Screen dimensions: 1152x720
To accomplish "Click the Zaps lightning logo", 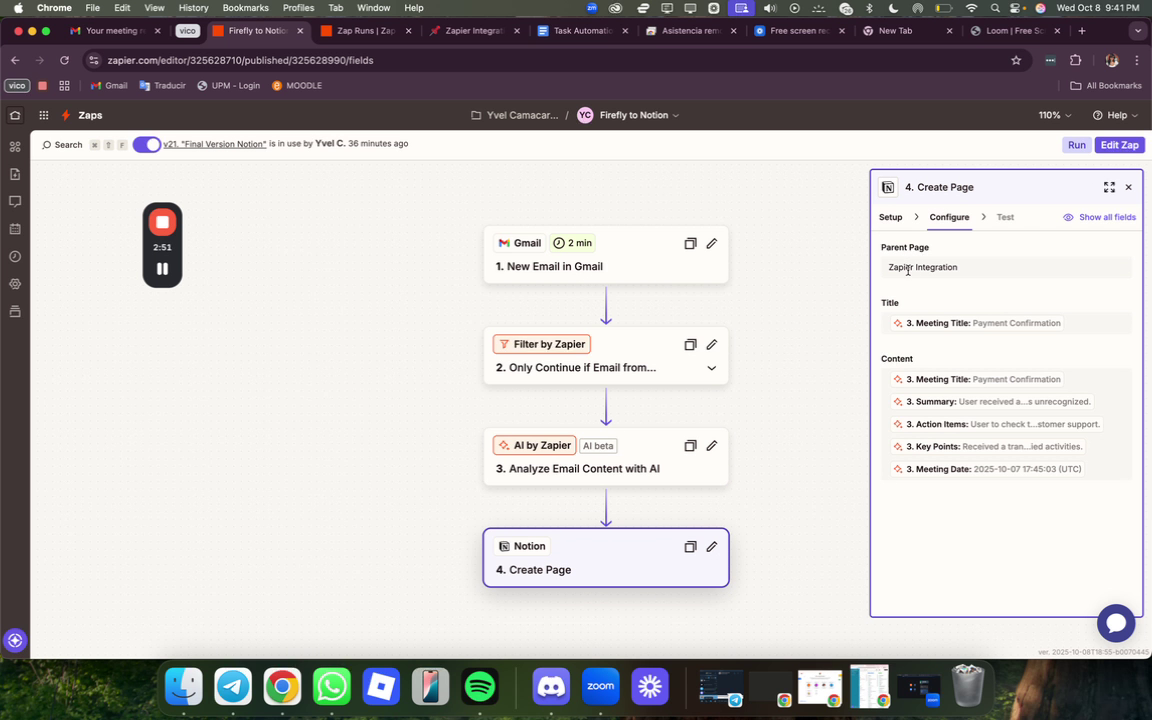I will click(x=66, y=115).
